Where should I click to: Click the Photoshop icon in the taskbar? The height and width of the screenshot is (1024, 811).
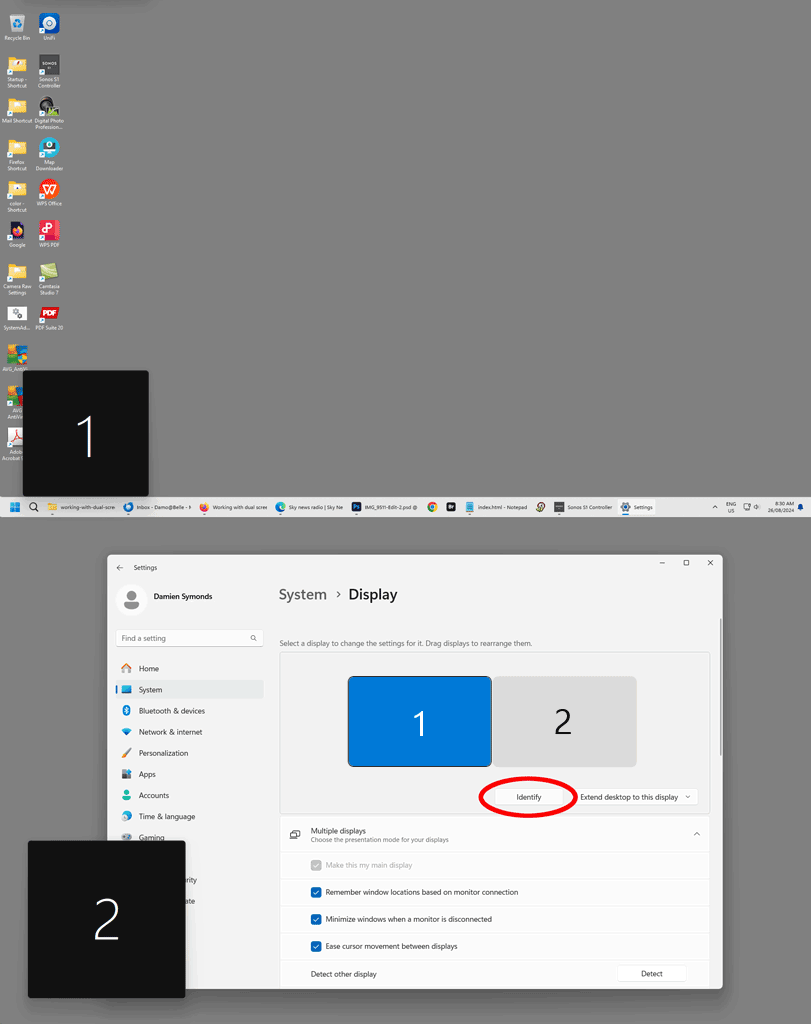pyautogui.click(x=356, y=507)
